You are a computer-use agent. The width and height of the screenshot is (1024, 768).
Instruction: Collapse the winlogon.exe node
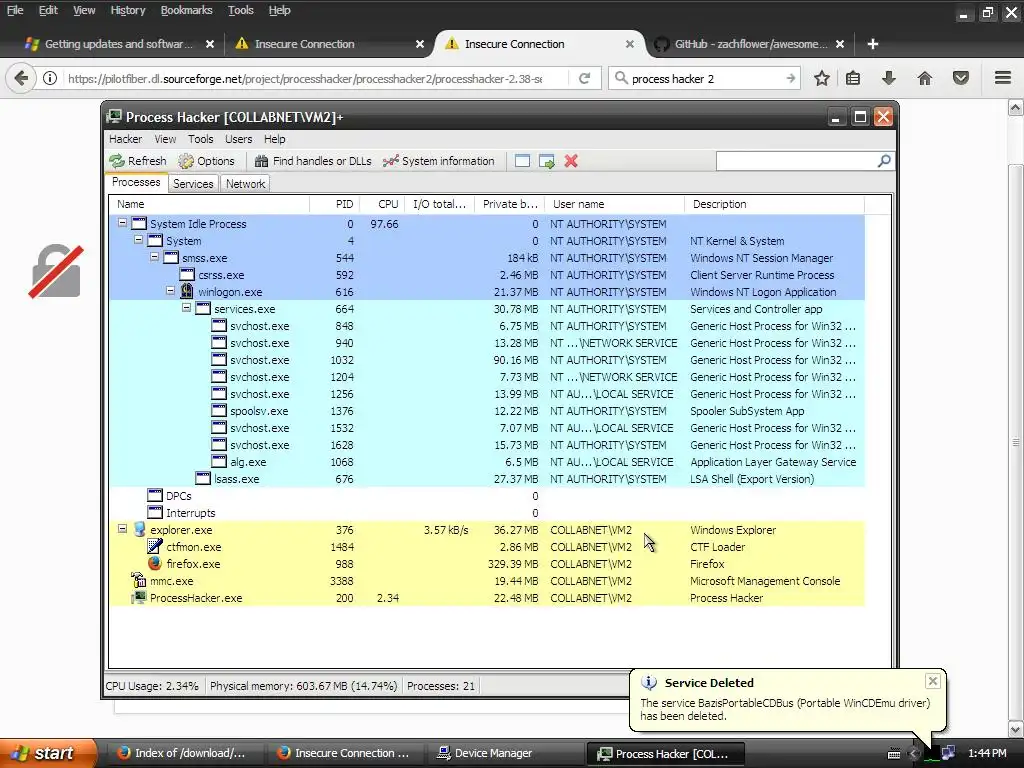[x=170, y=291]
